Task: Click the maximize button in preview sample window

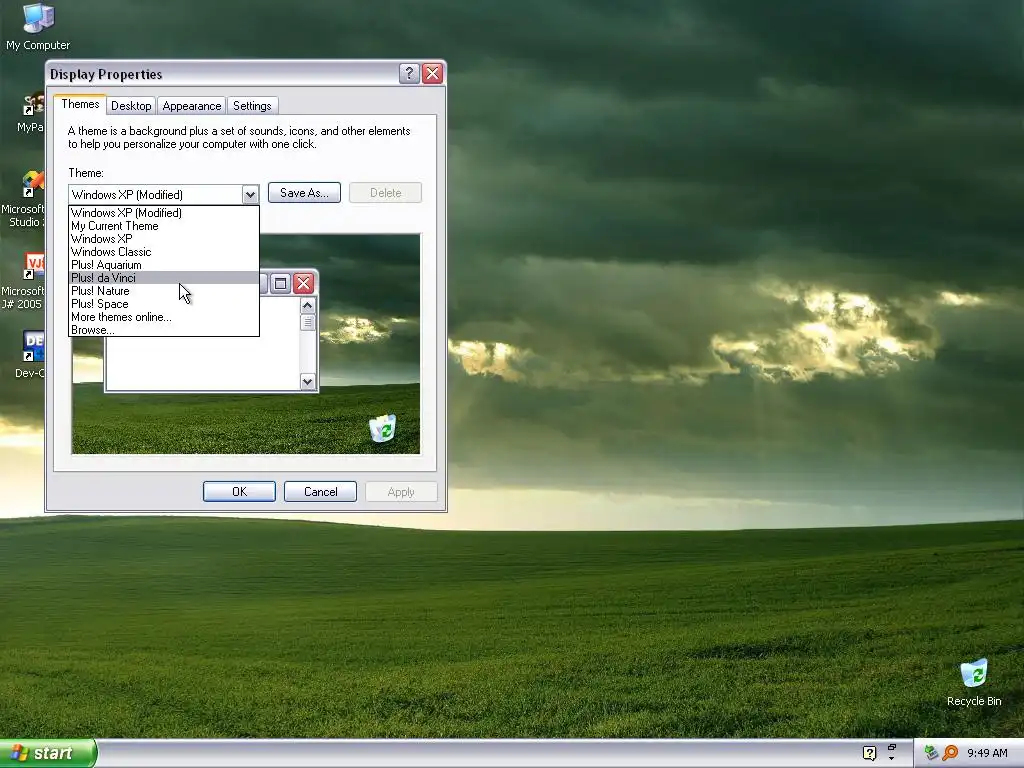Action: point(281,283)
